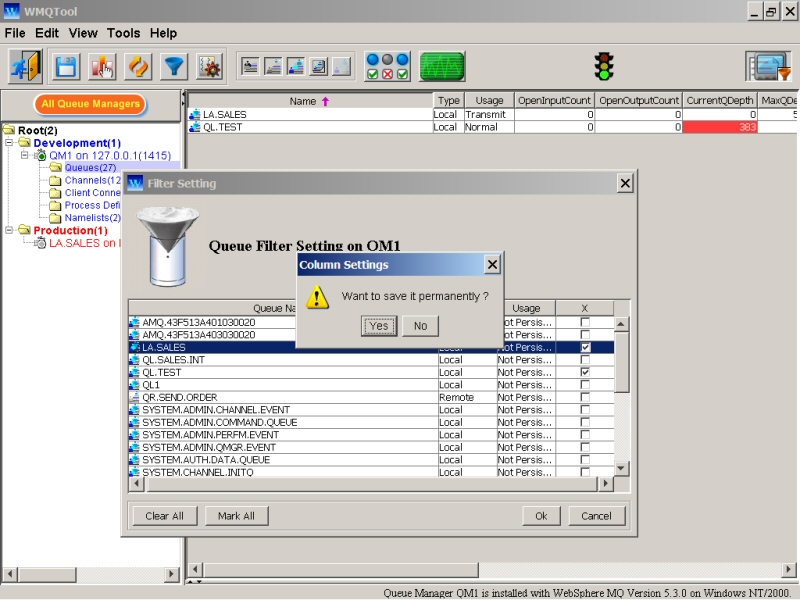Click the Mark All button
800x600 pixels.
coord(236,516)
